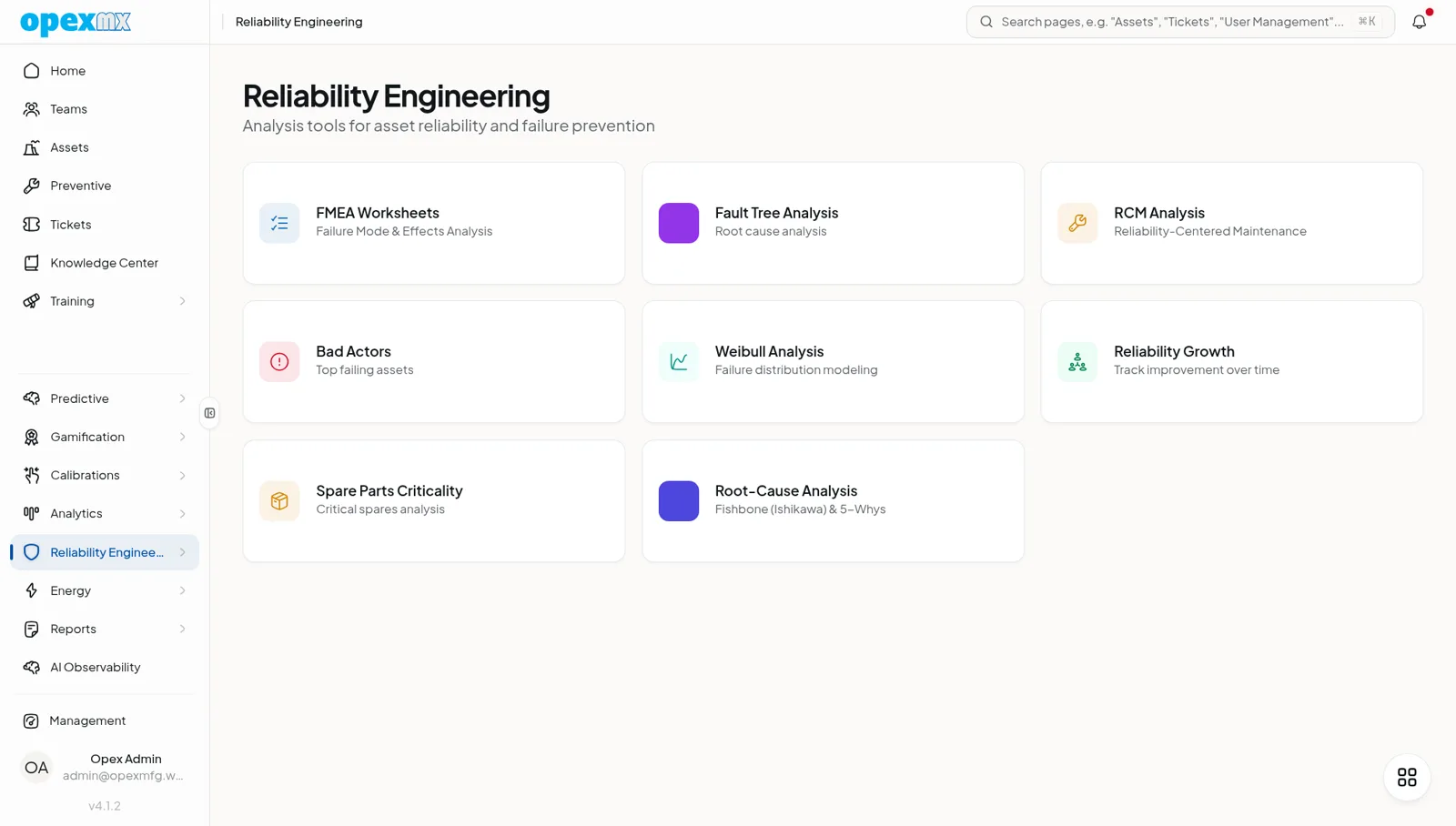Open RCM Analysis card title
Screen dimensions: 1456x826
[x=1159, y=213]
